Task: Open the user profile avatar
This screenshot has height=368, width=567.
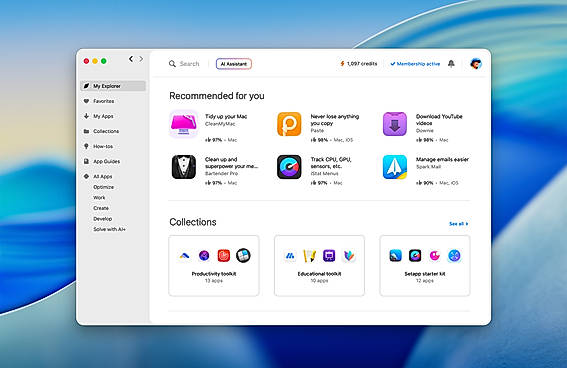Action: pos(476,64)
